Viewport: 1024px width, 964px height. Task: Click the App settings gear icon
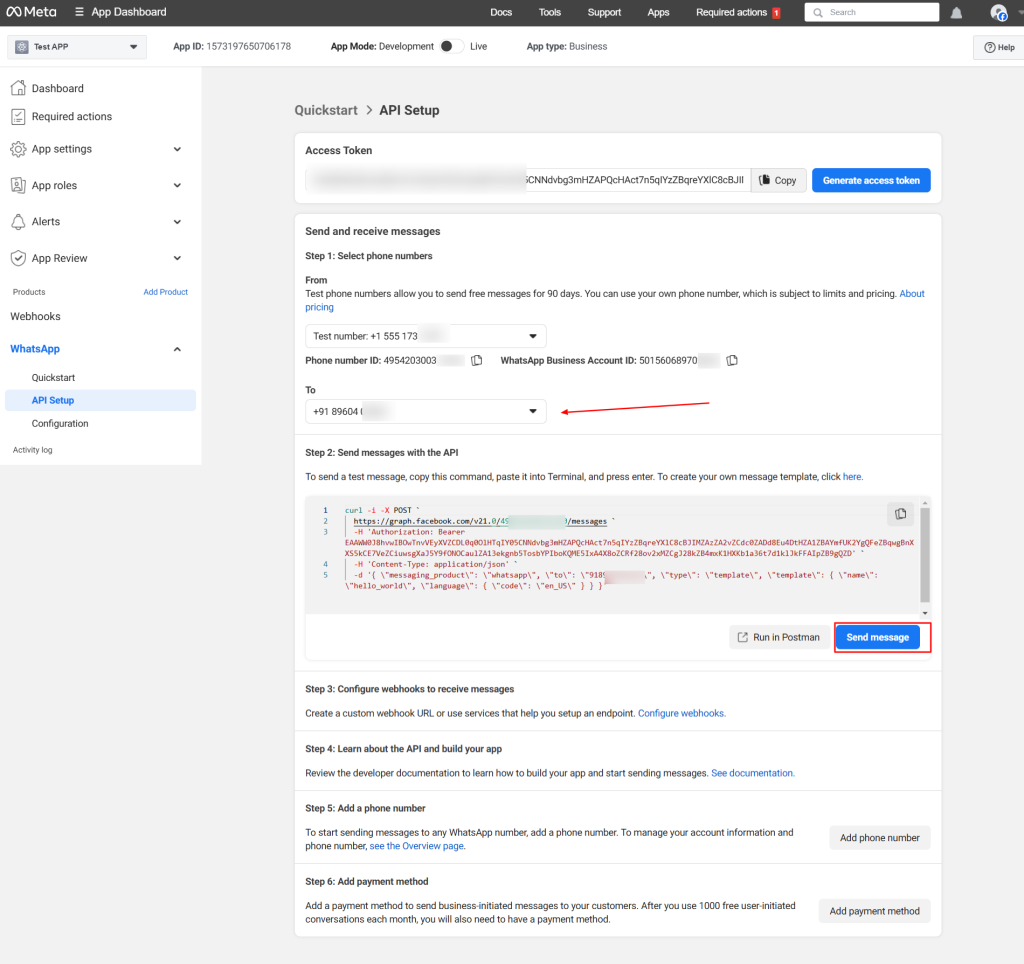pos(18,149)
